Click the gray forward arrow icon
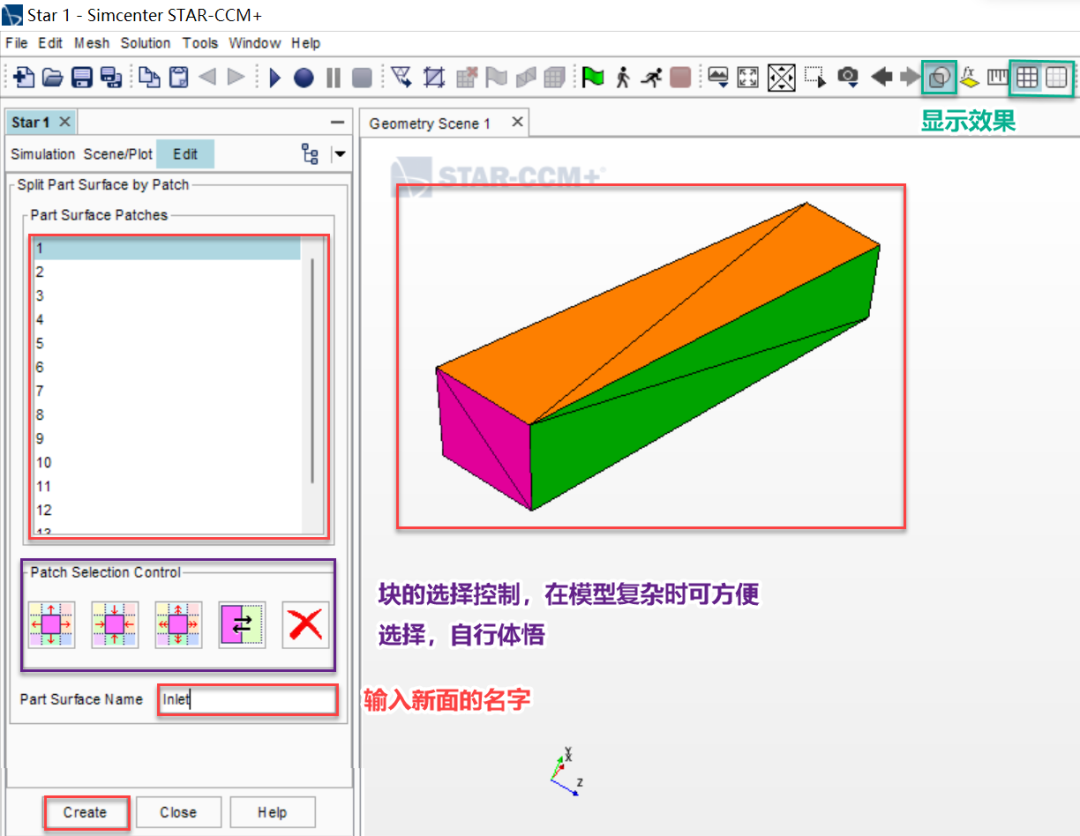Viewport: 1080px width, 836px height. (x=910, y=76)
